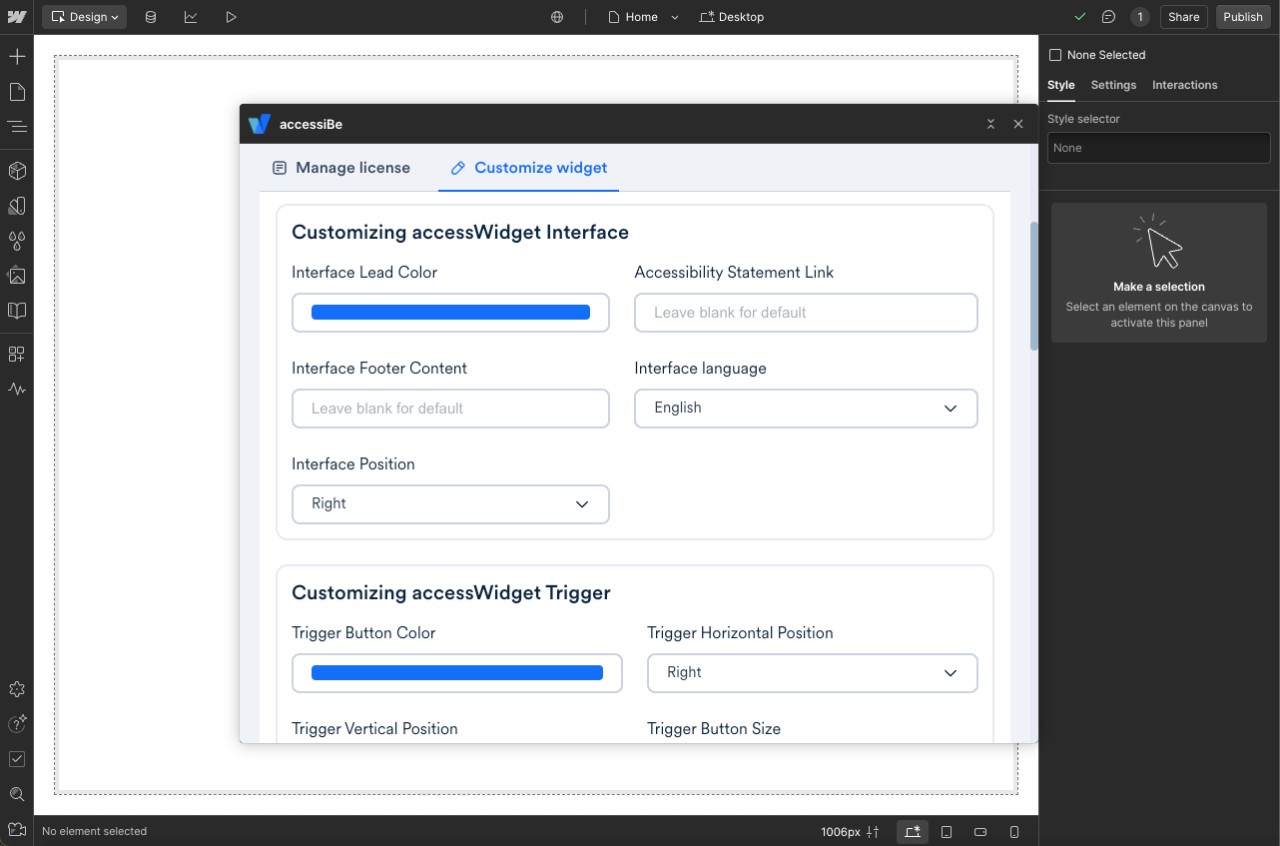
Task: Click the globe locale icon
Action: [557, 17]
